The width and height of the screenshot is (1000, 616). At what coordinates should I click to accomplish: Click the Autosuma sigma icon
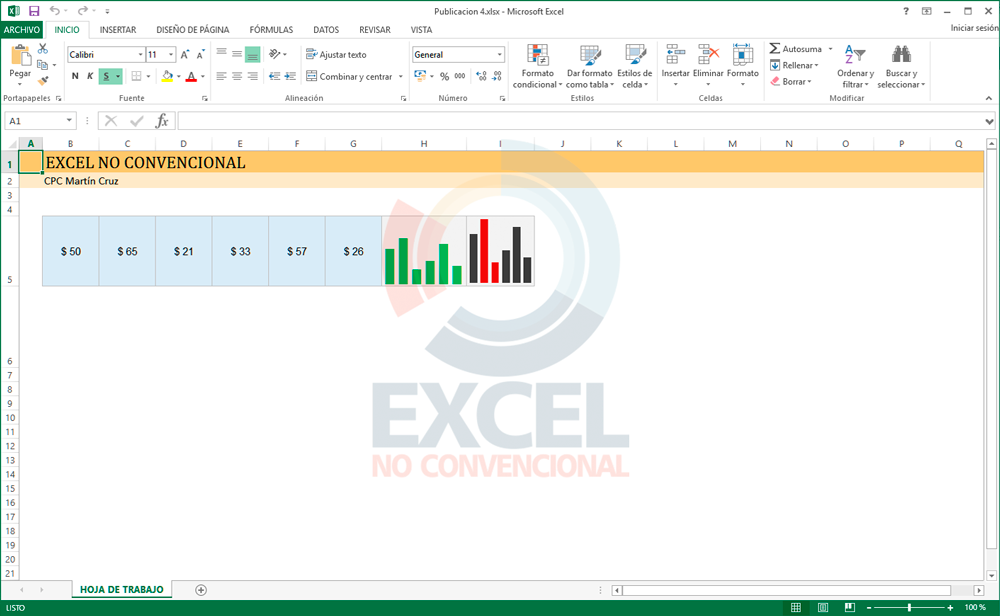coord(775,49)
